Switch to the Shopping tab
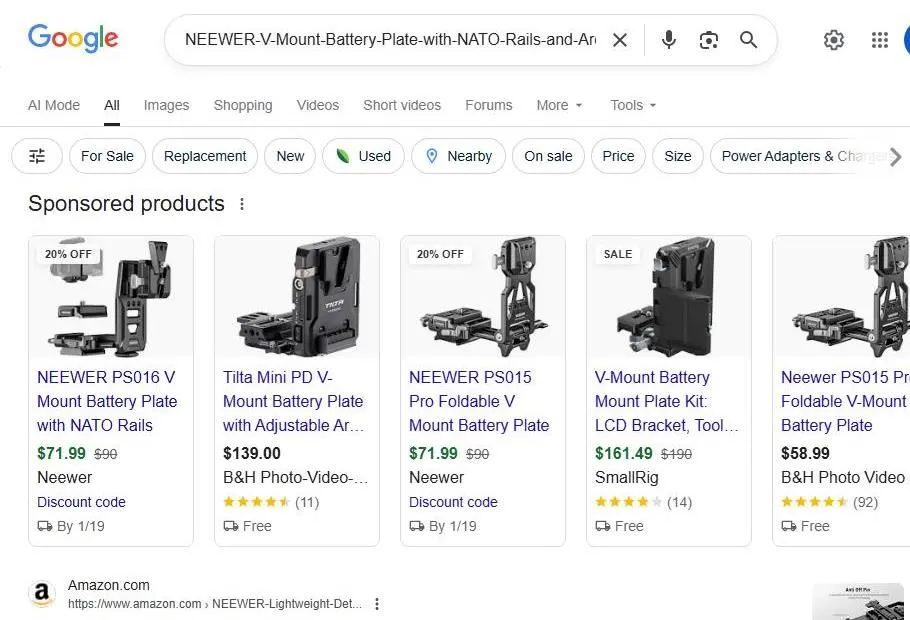The height and width of the screenshot is (620, 910). (242, 105)
